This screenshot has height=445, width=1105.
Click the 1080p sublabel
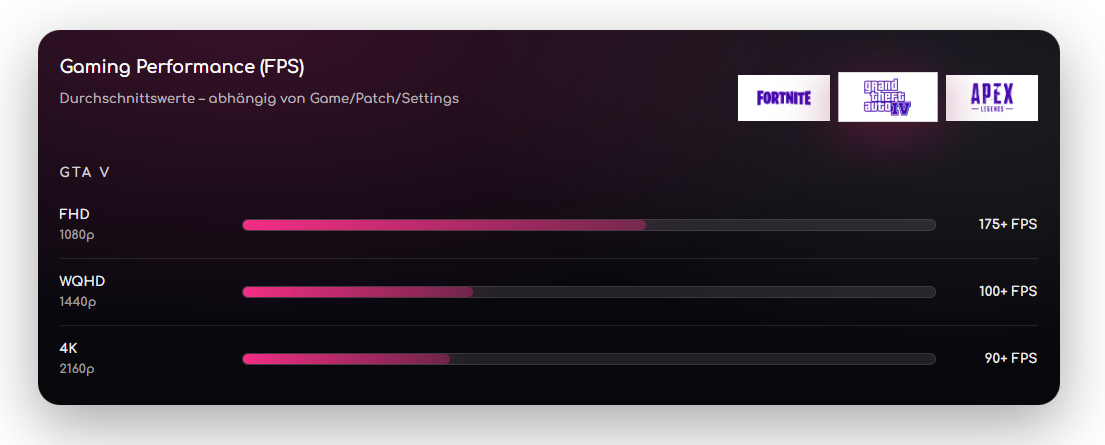coord(77,235)
